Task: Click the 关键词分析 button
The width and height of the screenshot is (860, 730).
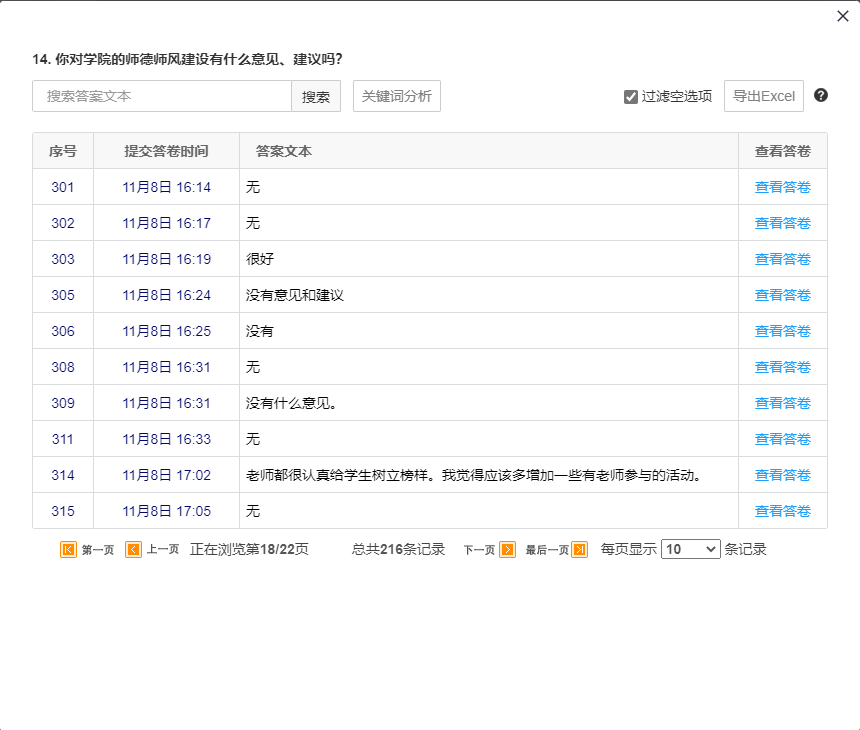Action: tap(397, 96)
